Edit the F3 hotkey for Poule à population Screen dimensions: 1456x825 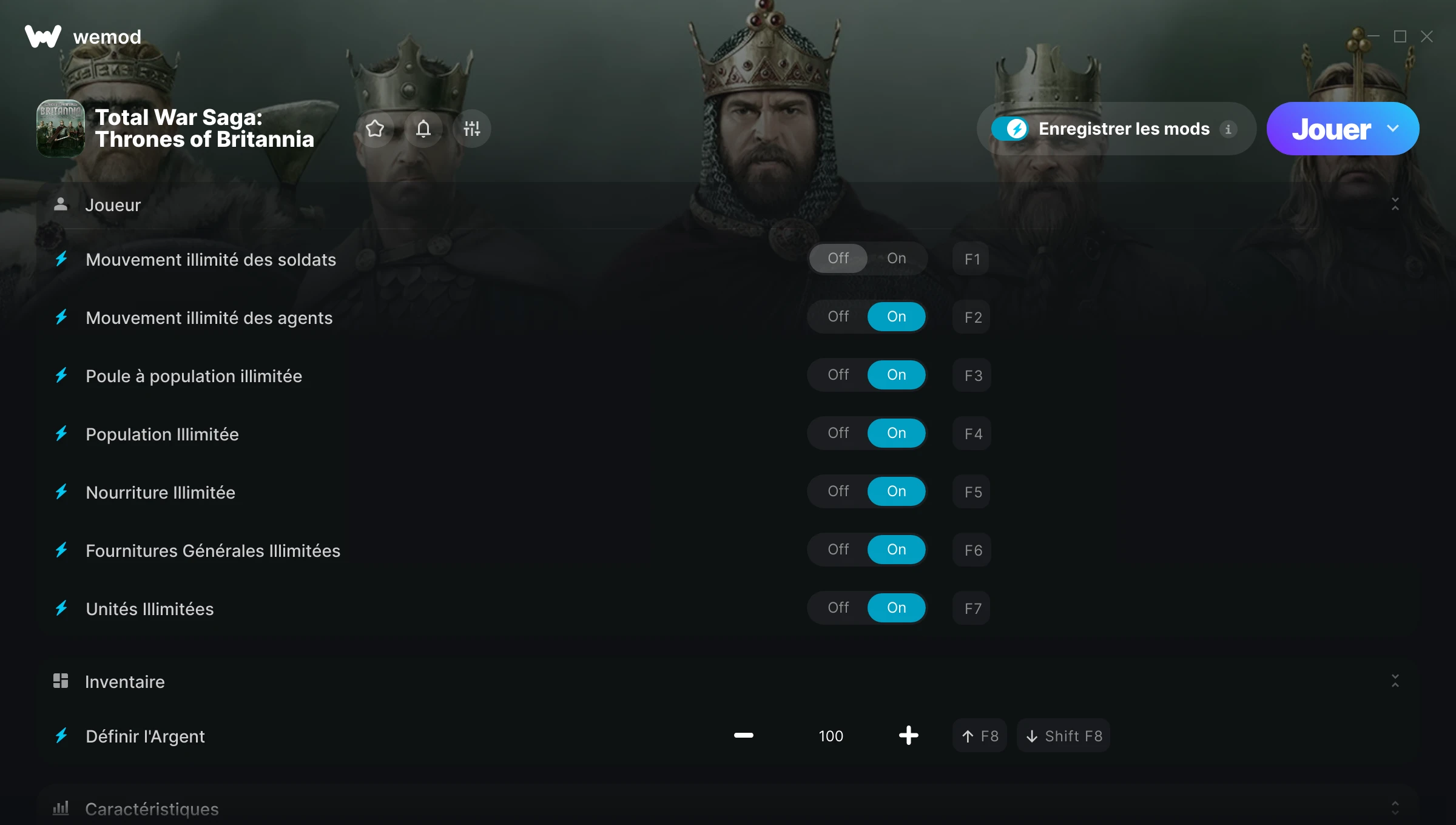coord(972,375)
